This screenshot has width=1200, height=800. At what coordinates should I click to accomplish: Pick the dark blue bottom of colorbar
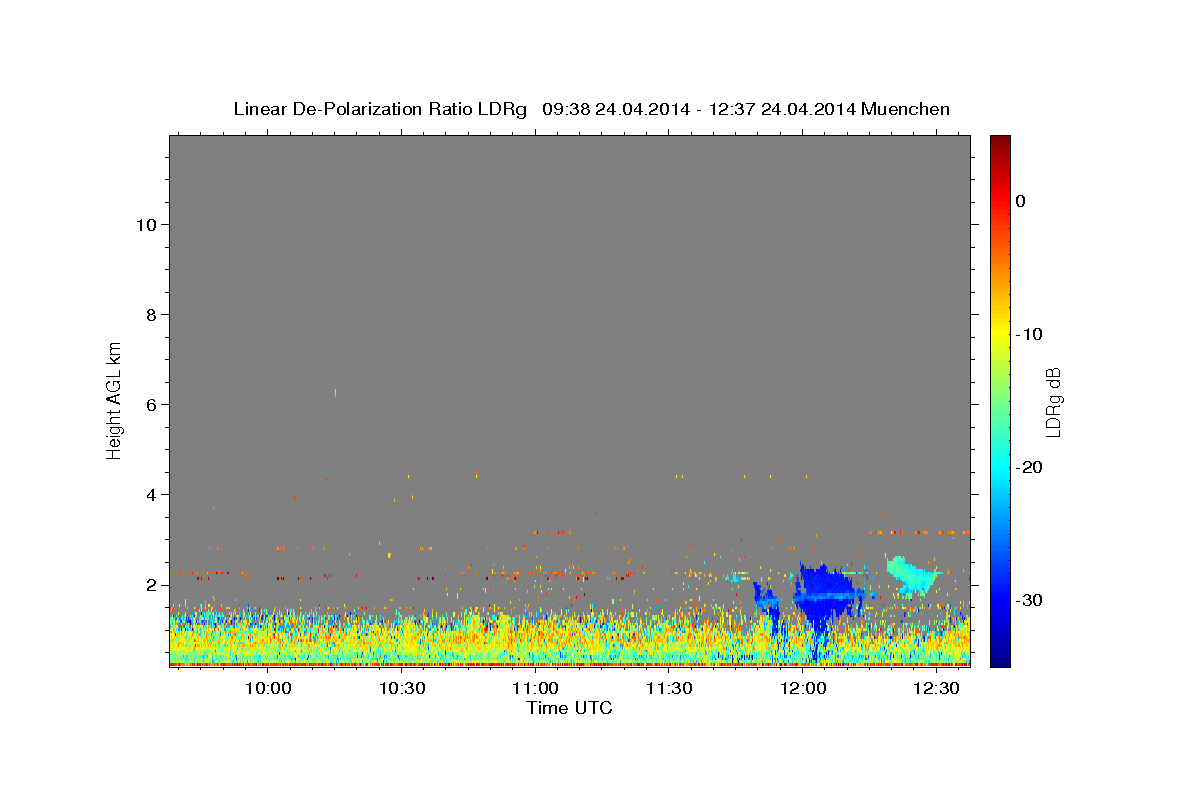pyautogui.click(x=1000, y=658)
